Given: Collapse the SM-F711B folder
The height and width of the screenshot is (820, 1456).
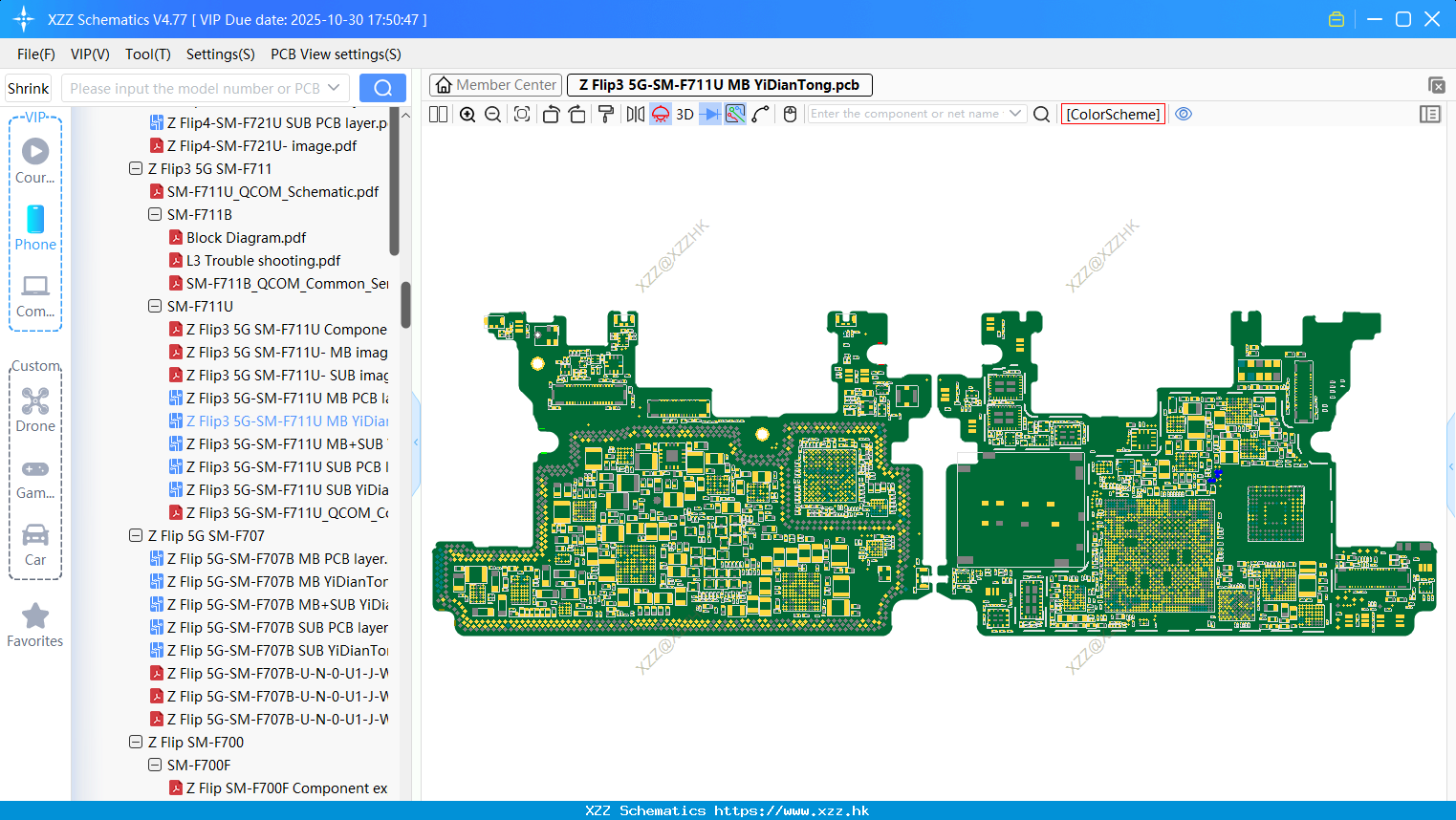Looking at the screenshot, I should tap(155, 214).
